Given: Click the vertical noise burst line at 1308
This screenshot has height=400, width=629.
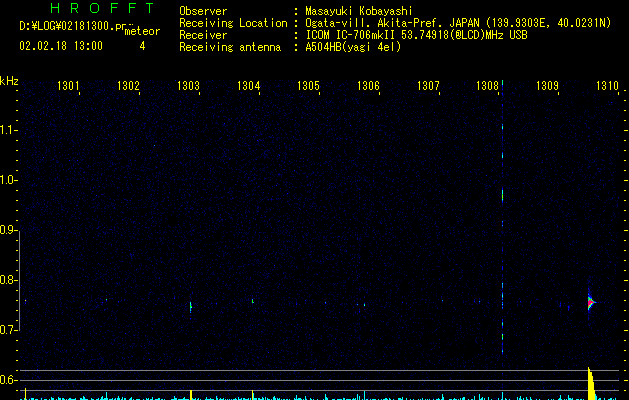Looking at the screenshot, I should point(502,217).
